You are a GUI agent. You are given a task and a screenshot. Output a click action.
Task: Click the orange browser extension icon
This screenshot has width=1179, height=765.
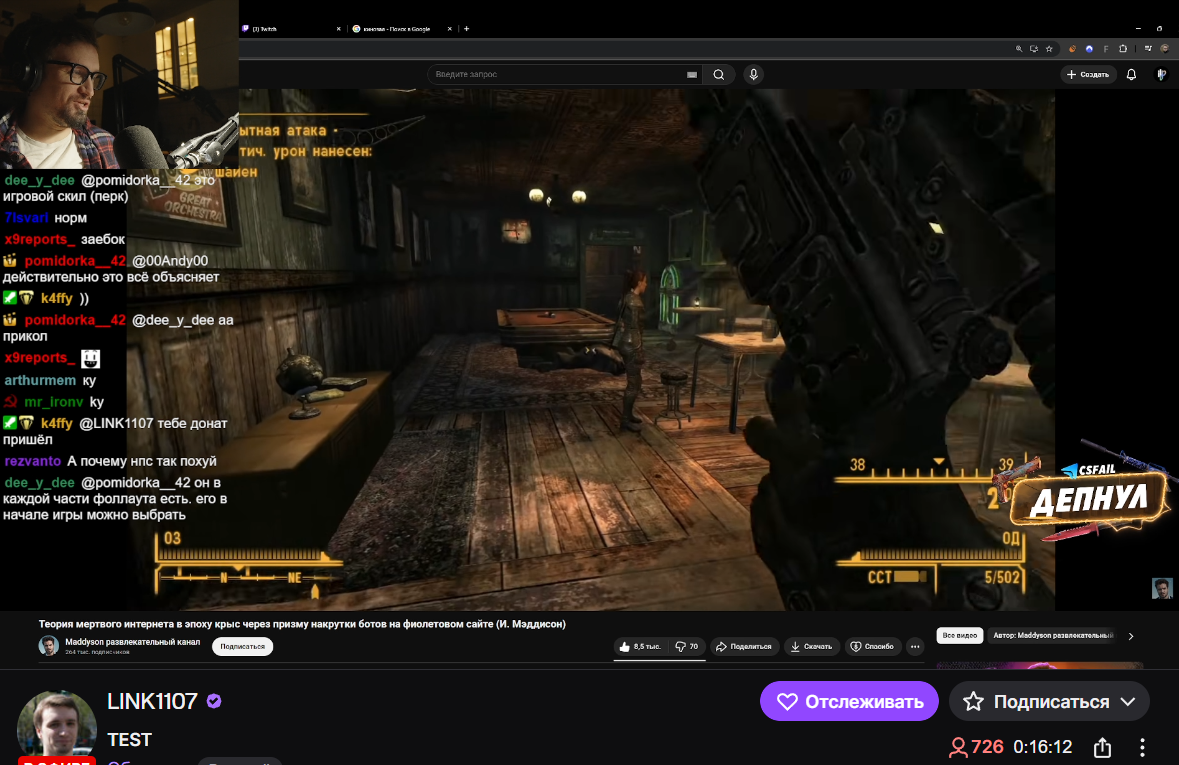click(x=1072, y=49)
